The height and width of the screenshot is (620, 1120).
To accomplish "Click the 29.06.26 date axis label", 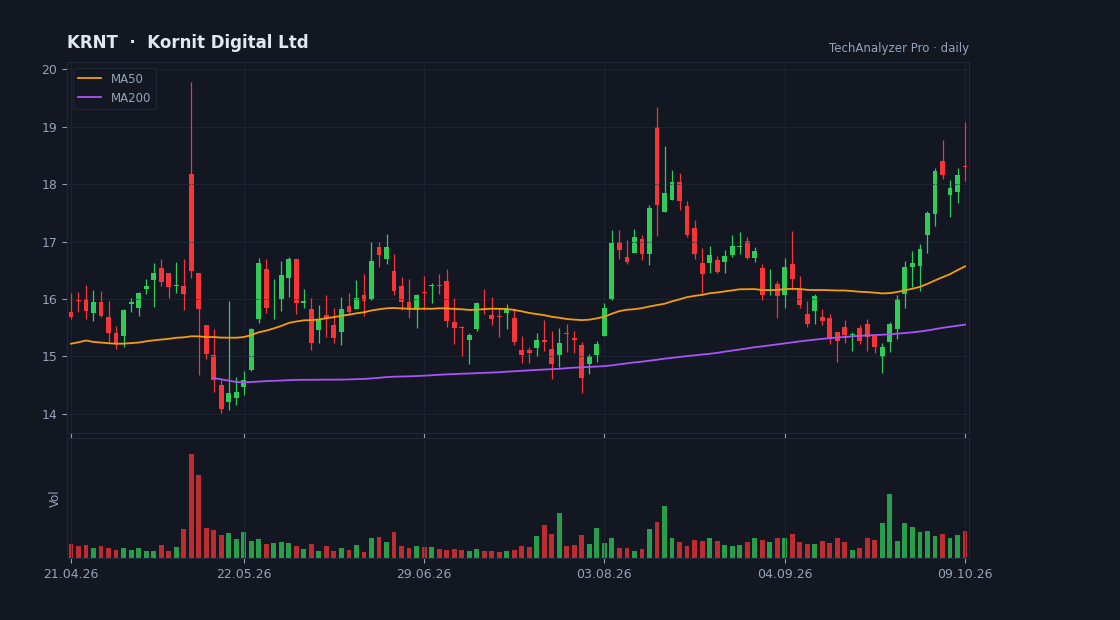I will click(424, 574).
